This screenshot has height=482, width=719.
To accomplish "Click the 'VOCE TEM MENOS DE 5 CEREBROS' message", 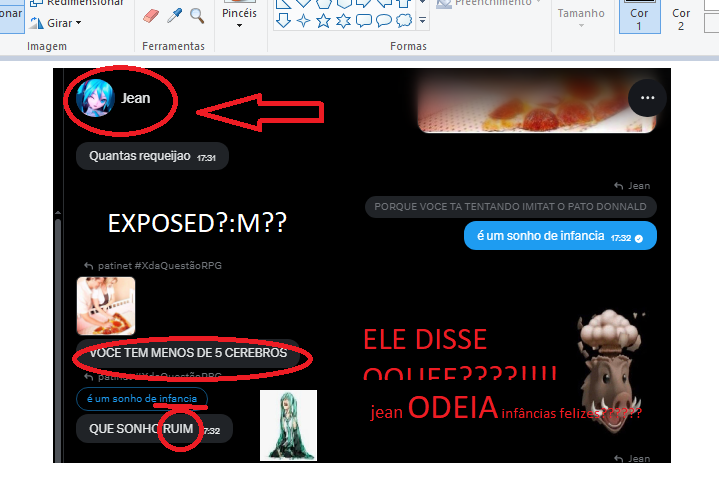I will [188, 353].
